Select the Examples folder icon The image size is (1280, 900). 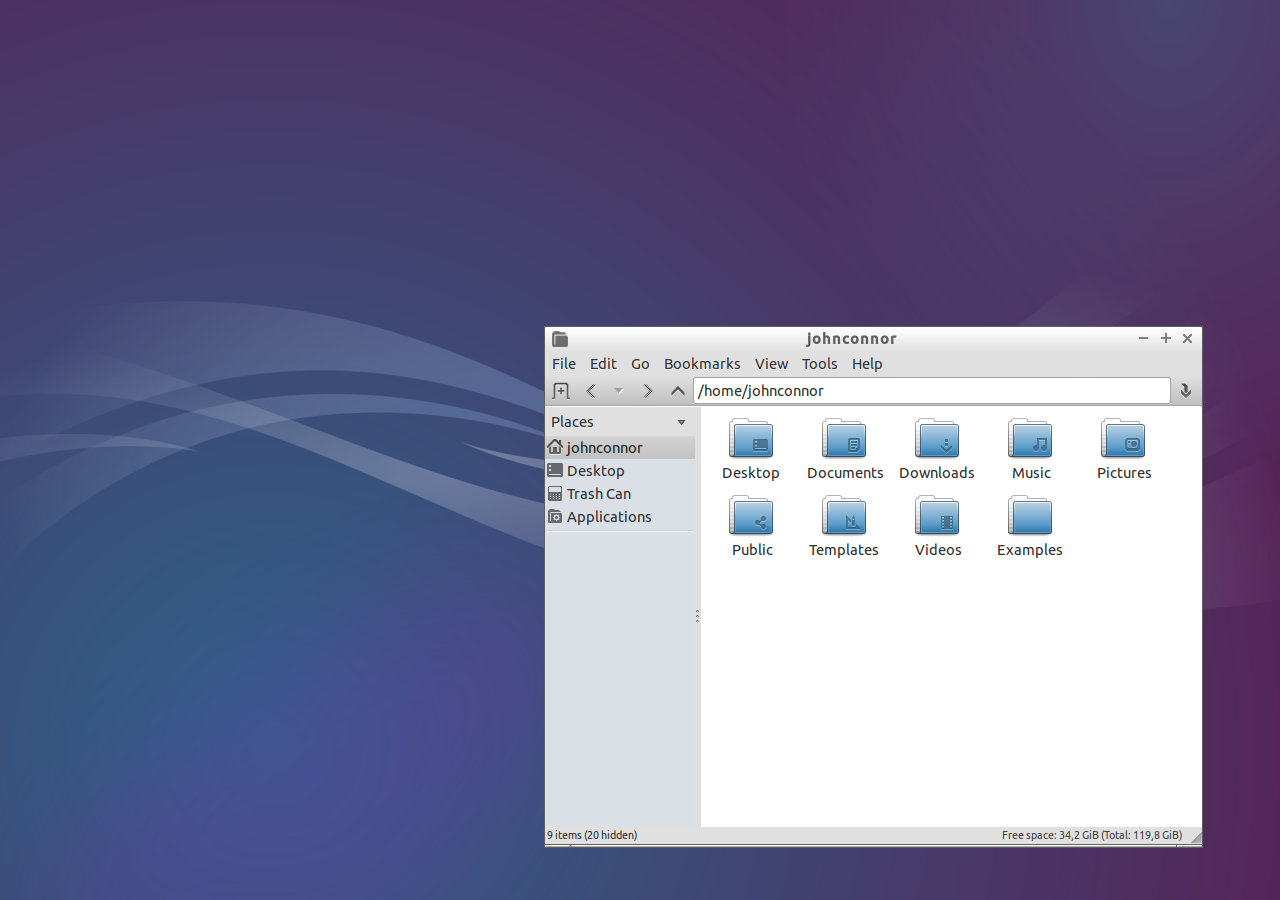(1030, 516)
